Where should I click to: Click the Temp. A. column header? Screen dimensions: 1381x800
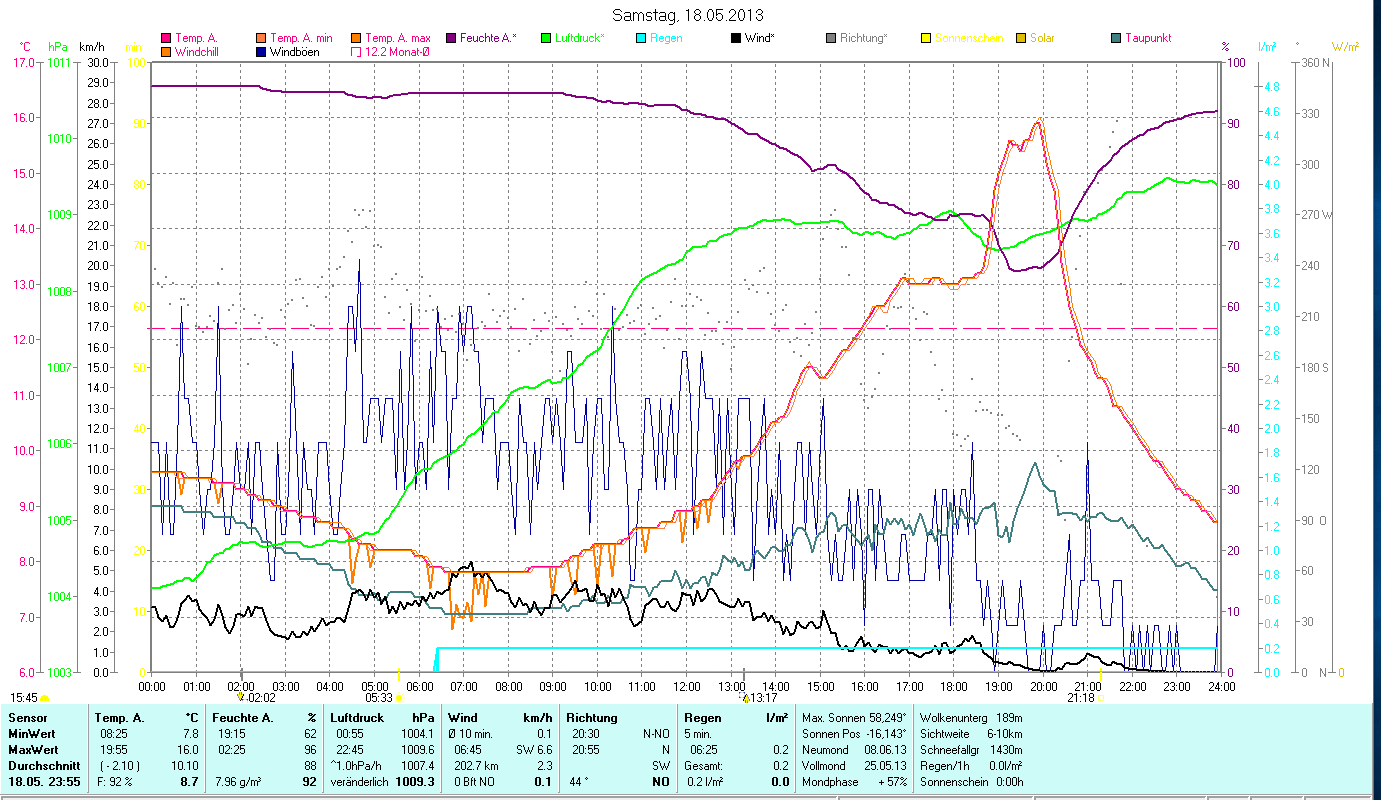coord(119,718)
